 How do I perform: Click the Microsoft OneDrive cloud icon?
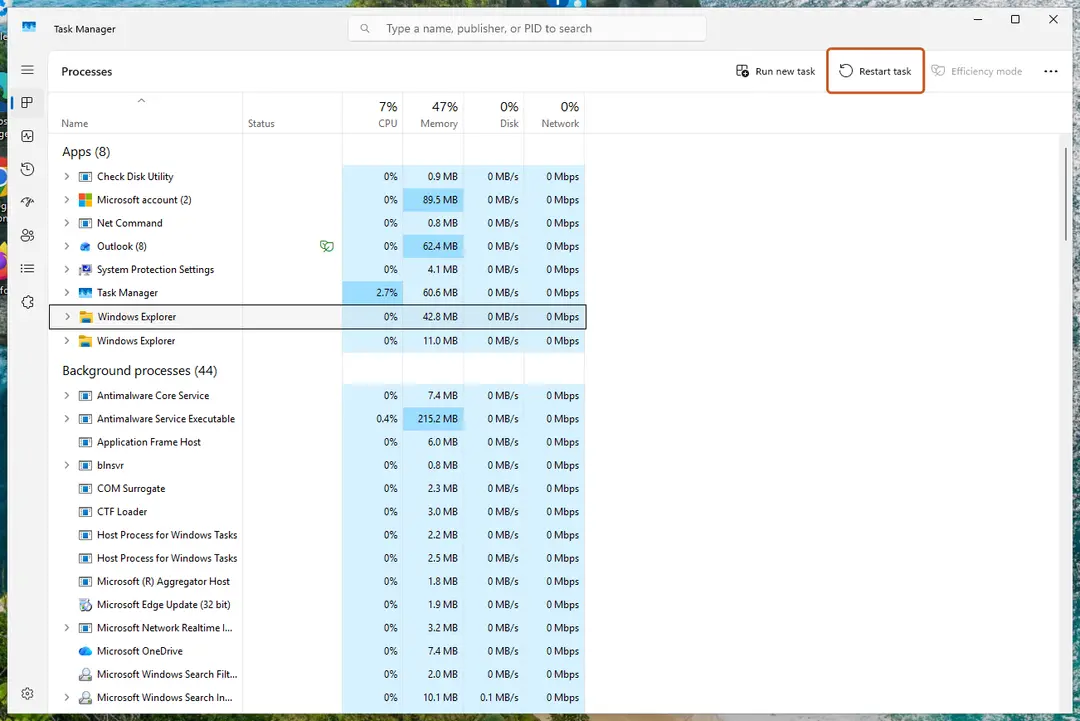[x=85, y=651]
